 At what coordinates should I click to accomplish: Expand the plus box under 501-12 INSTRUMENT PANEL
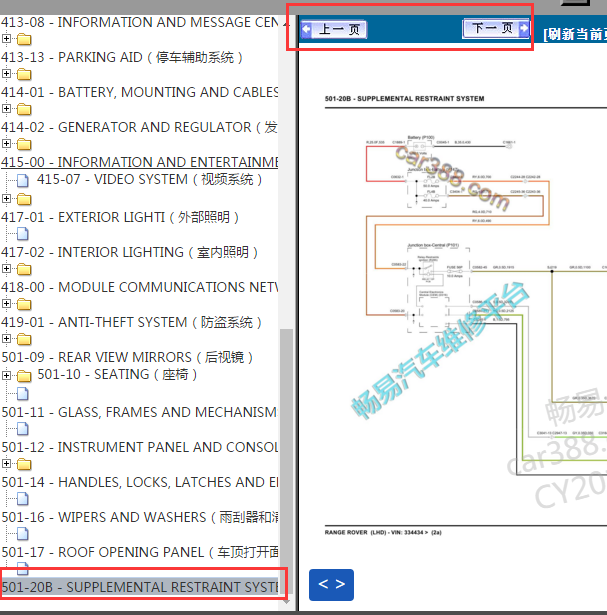pyautogui.click(x=6, y=464)
